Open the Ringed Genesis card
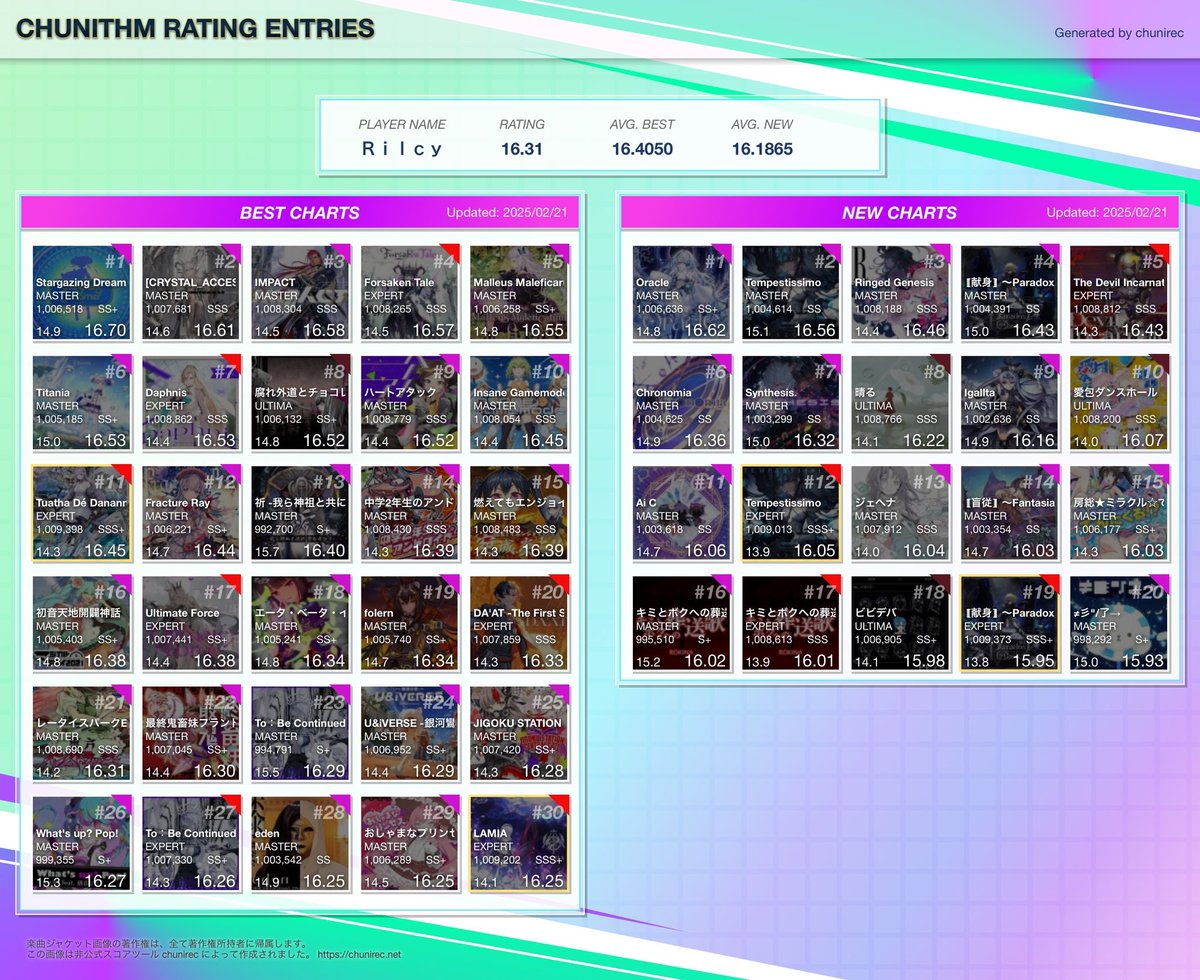This screenshot has width=1200, height=980. (x=900, y=293)
